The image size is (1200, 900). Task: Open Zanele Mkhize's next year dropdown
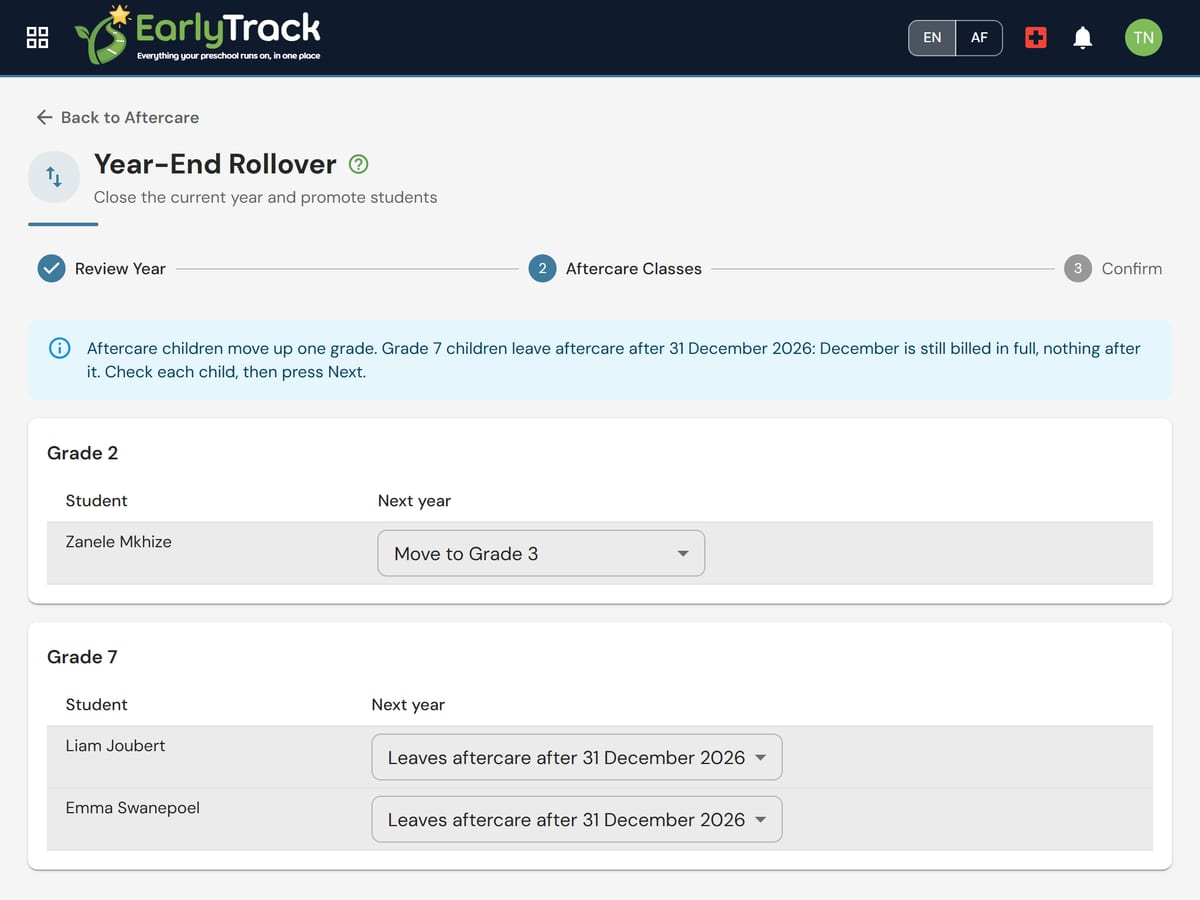click(x=541, y=553)
